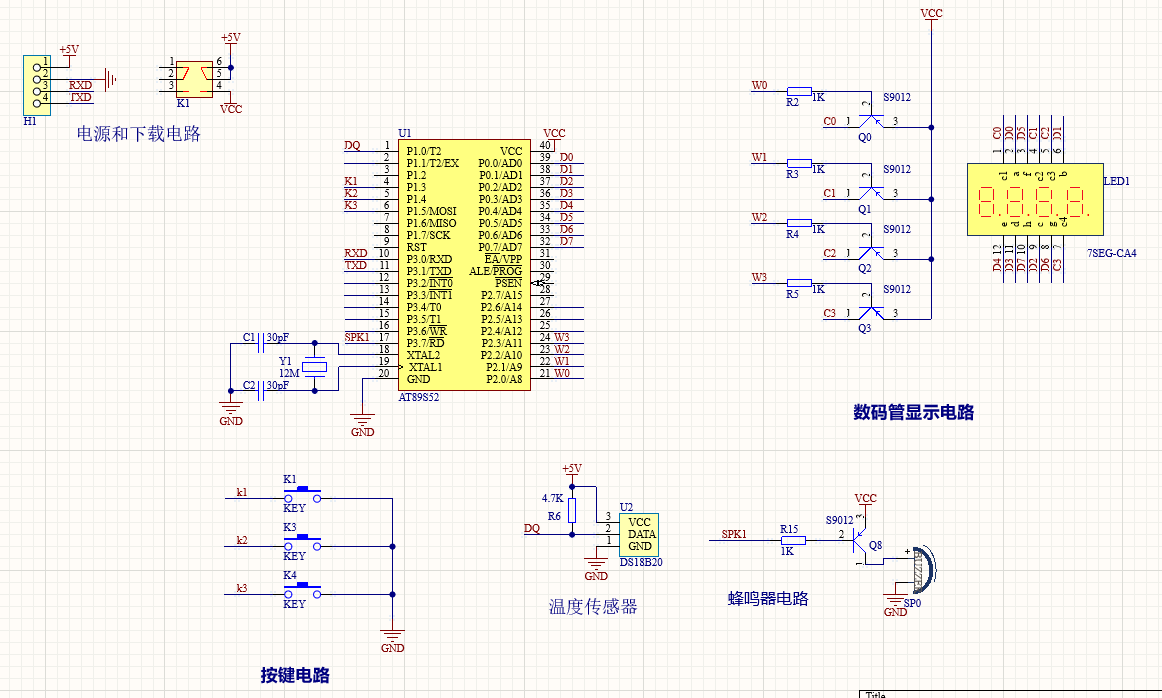Image resolution: width=1162 pixels, height=698 pixels.
Task: Select push button K4 KEY
Action: point(302,591)
